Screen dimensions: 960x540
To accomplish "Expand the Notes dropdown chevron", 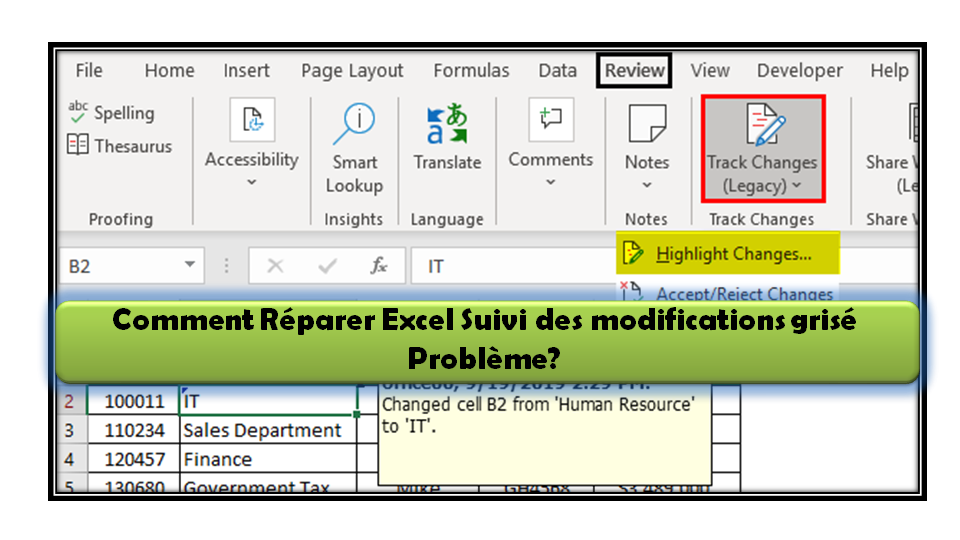I will [x=646, y=185].
